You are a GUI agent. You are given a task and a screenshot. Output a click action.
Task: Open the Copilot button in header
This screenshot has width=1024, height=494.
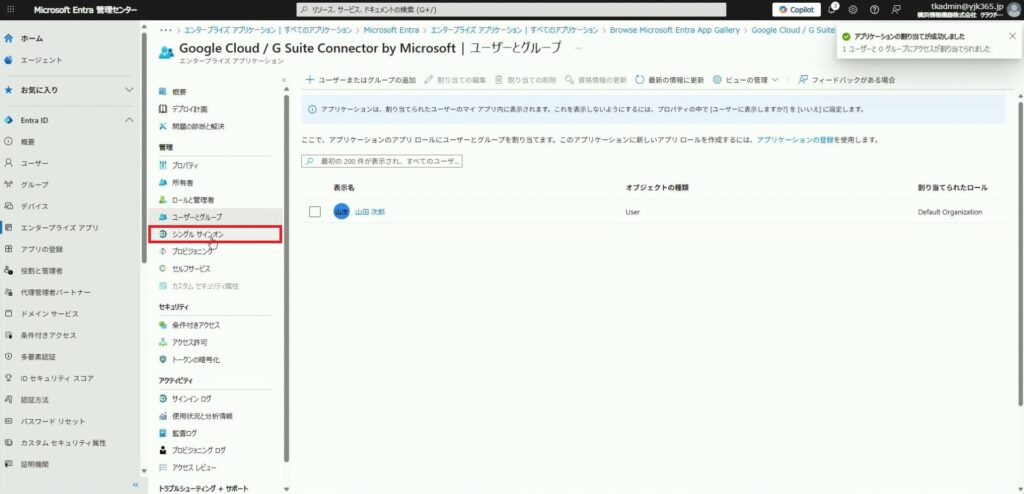pos(797,9)
